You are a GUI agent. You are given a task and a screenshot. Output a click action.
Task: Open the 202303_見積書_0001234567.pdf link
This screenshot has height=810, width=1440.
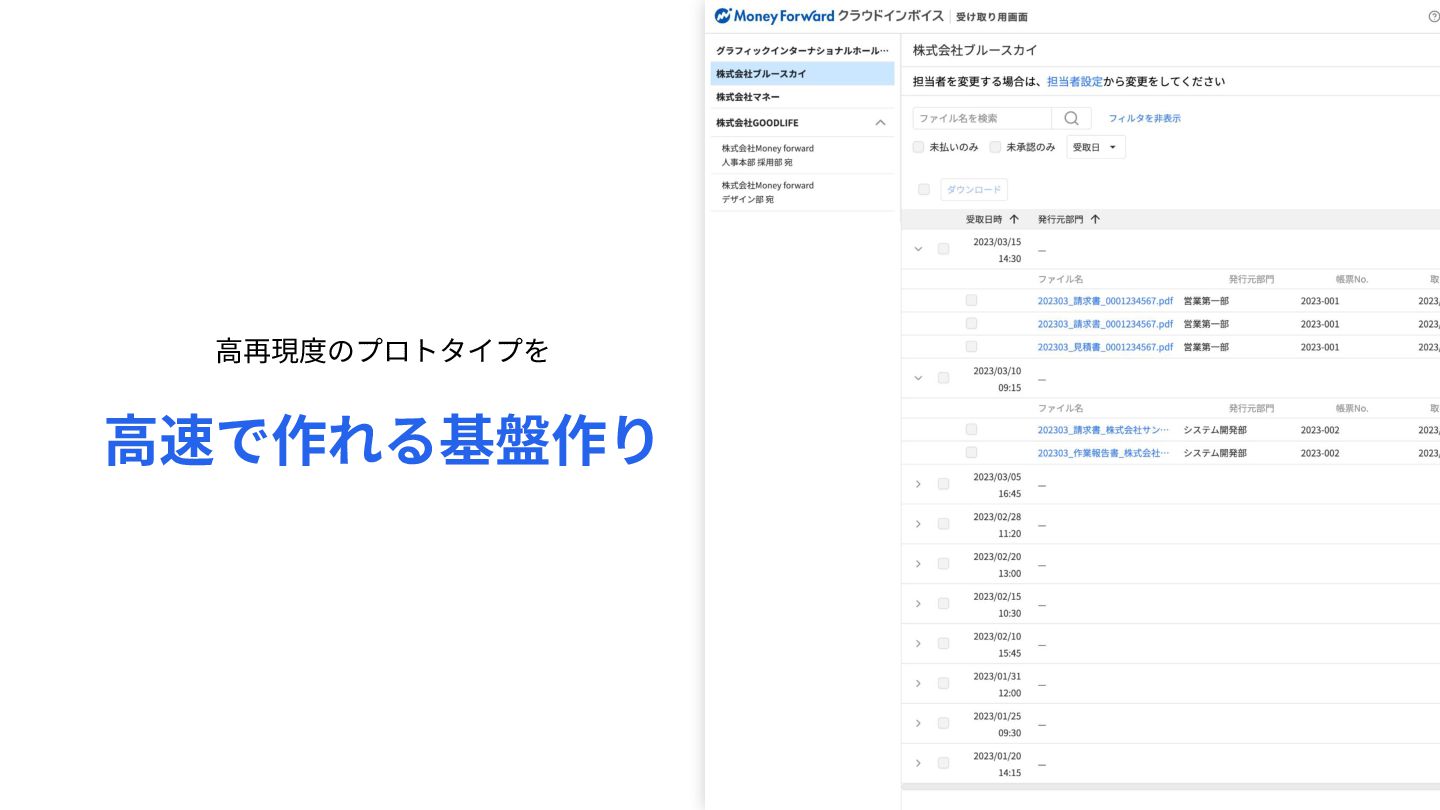1105,347
